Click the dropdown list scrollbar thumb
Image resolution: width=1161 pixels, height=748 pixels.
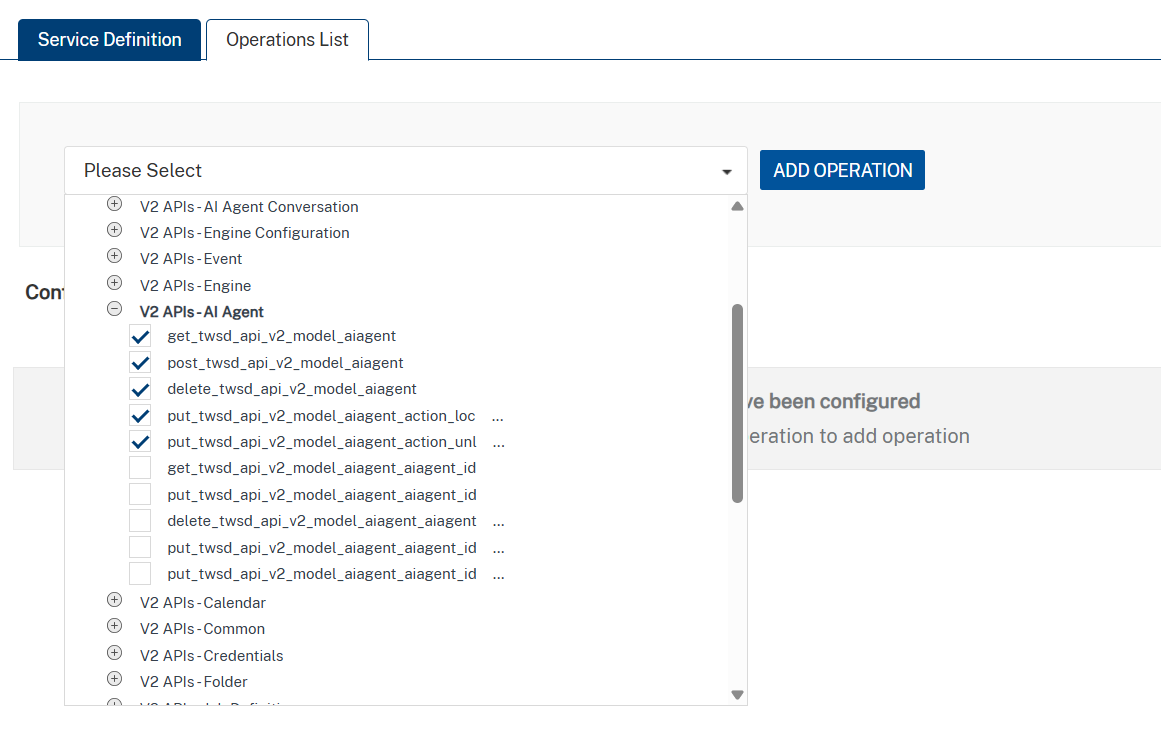click(737, 402)
